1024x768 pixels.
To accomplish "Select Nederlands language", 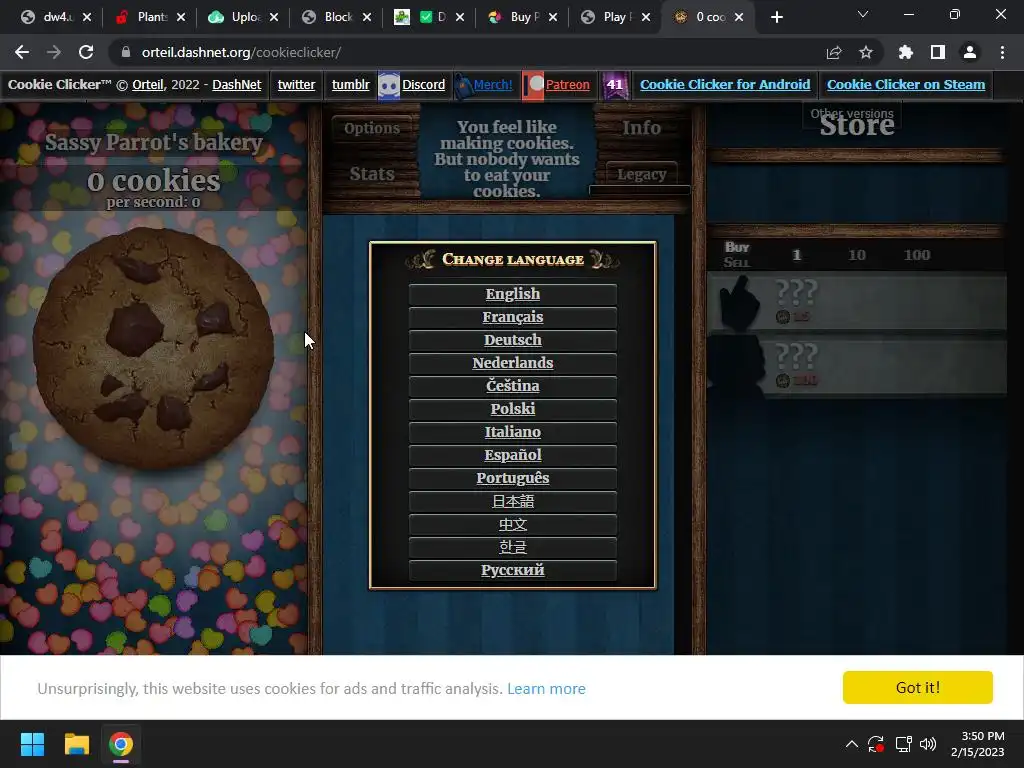I will [x=513, y=362].
